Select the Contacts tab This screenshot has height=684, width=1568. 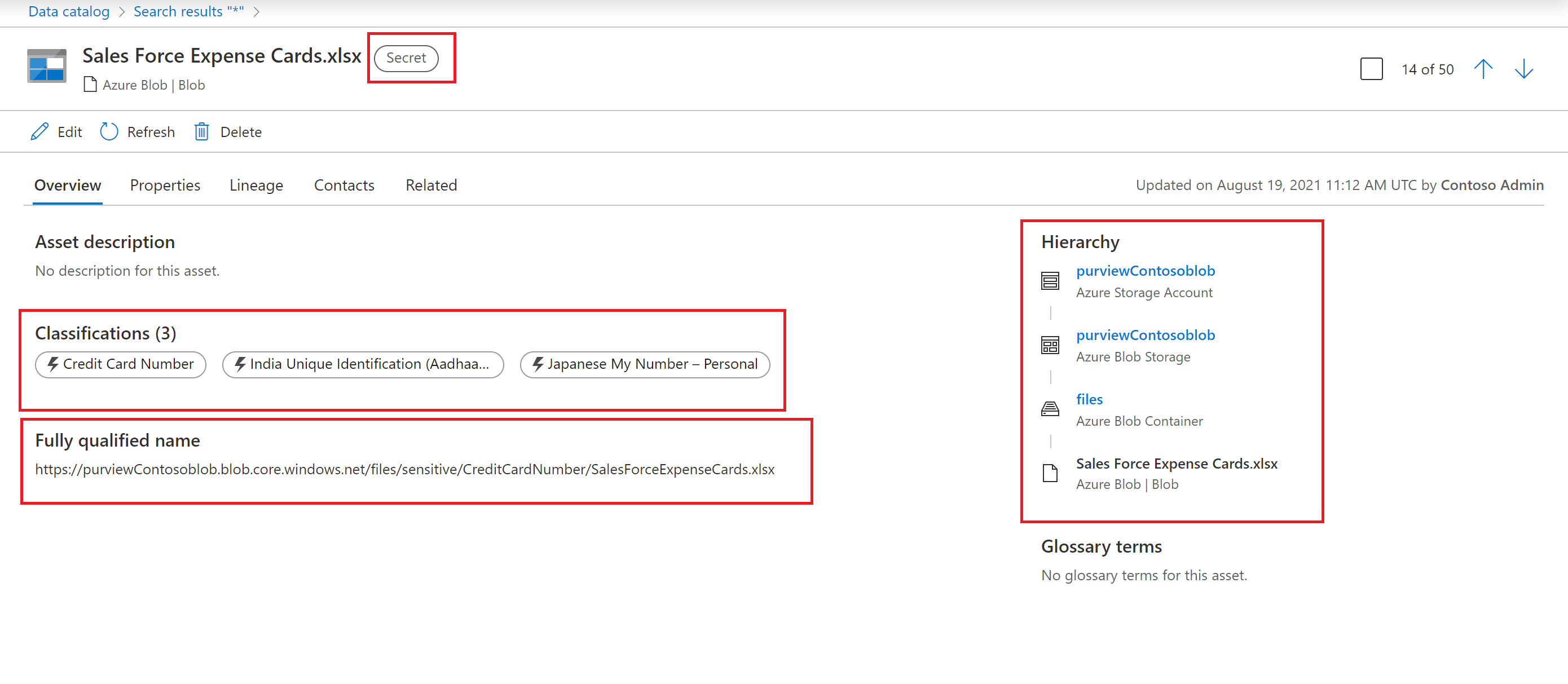[344, 185]
